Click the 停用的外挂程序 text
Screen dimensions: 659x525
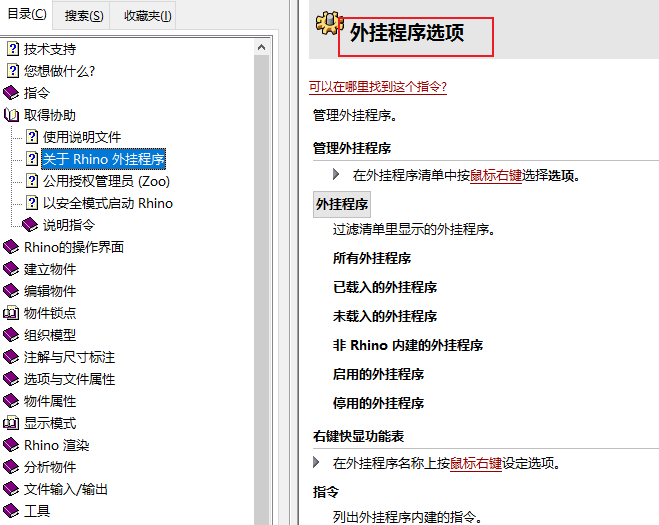(379, 403)
